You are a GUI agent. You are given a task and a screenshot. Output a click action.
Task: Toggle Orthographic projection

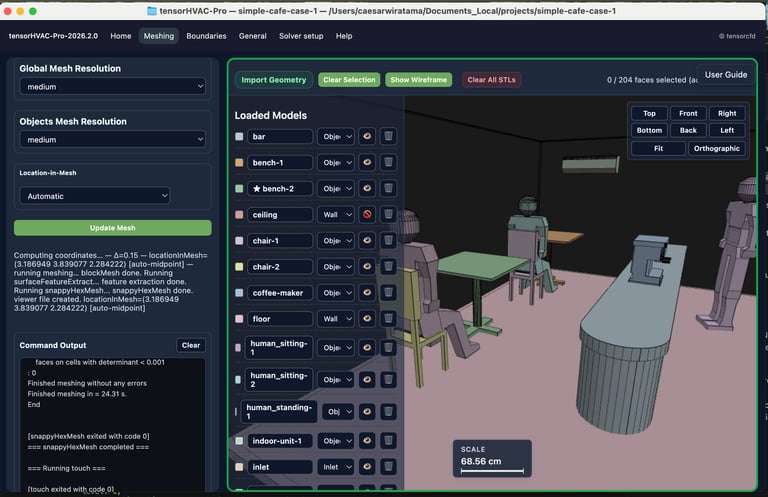point(717,148)
